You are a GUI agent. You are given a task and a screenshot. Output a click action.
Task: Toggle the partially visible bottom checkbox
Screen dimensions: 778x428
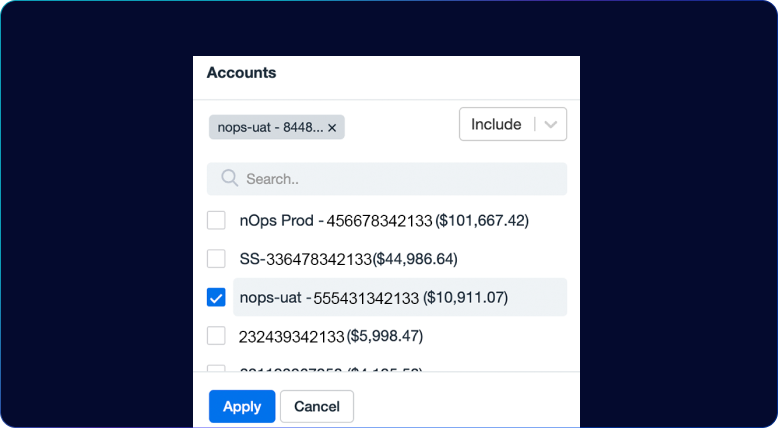pos(216,368)
